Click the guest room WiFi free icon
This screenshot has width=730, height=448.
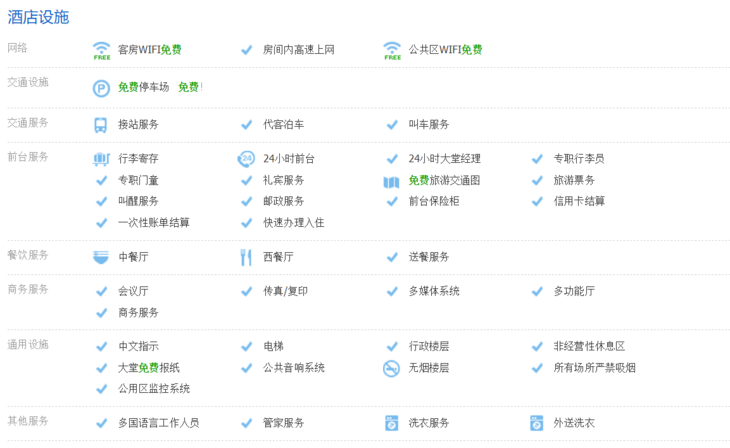click(x=101, y=50)
